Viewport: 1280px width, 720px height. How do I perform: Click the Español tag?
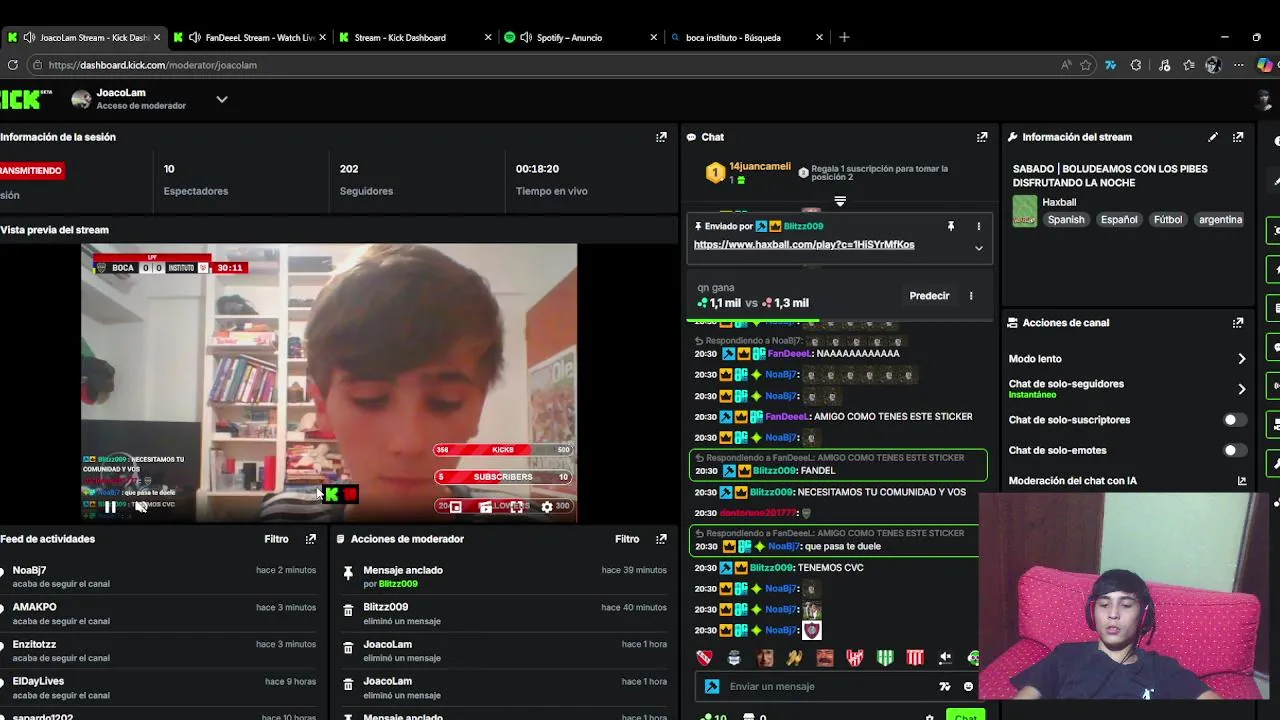(x=1119, y=220)
